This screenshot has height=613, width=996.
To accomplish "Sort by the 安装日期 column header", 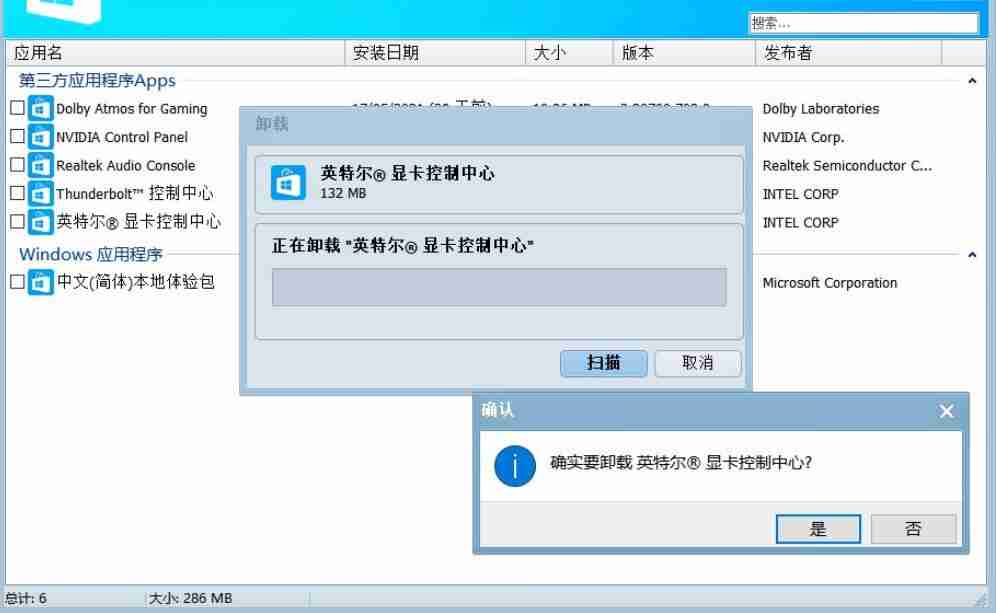I will (x=435, y=53).
